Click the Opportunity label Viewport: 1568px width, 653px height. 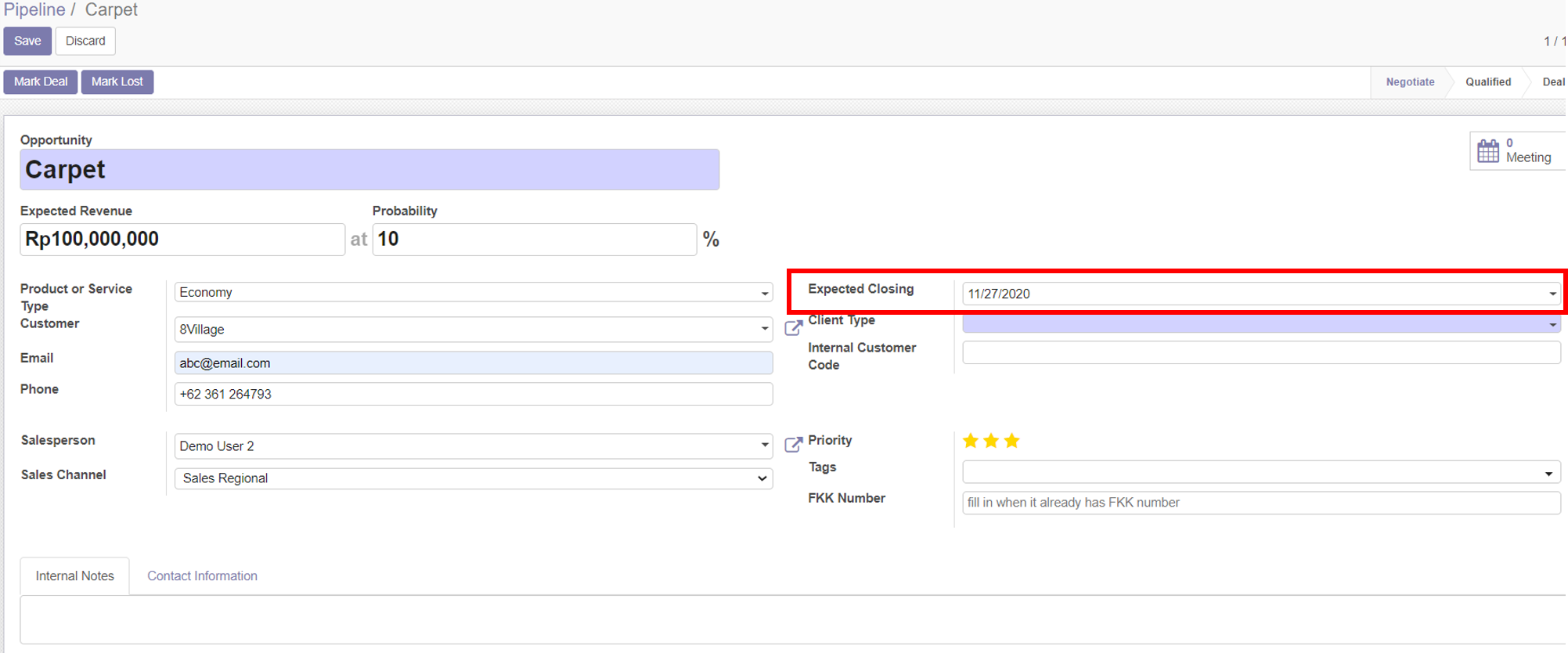56,139
